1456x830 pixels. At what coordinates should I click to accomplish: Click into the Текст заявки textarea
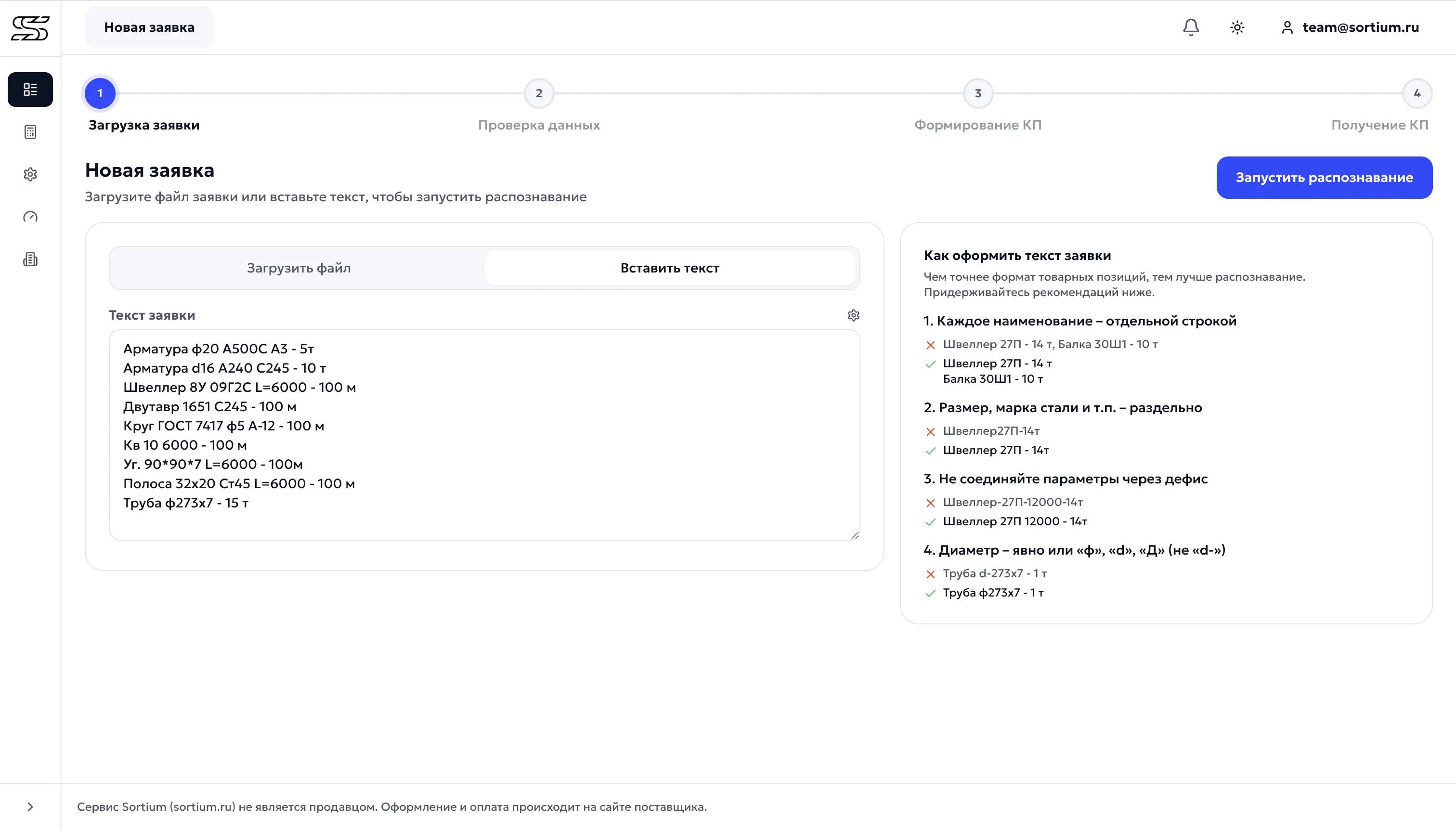coord(484,434)
